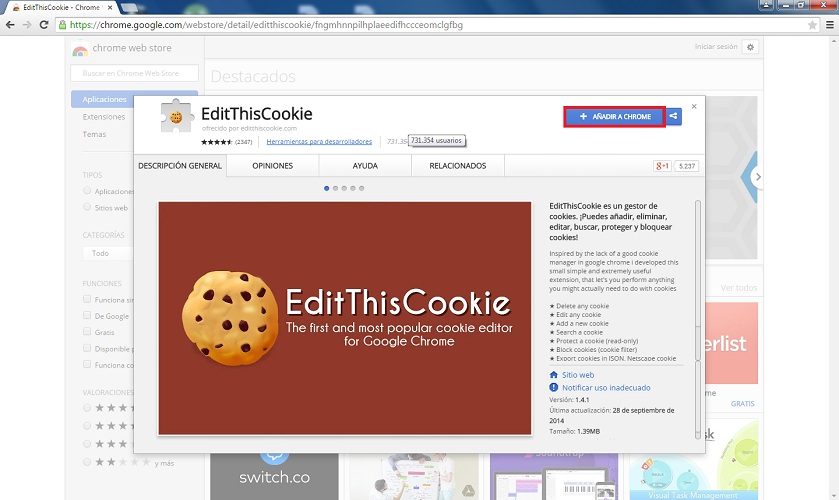Click the 5.237 plus-one counter

point(687,166)
